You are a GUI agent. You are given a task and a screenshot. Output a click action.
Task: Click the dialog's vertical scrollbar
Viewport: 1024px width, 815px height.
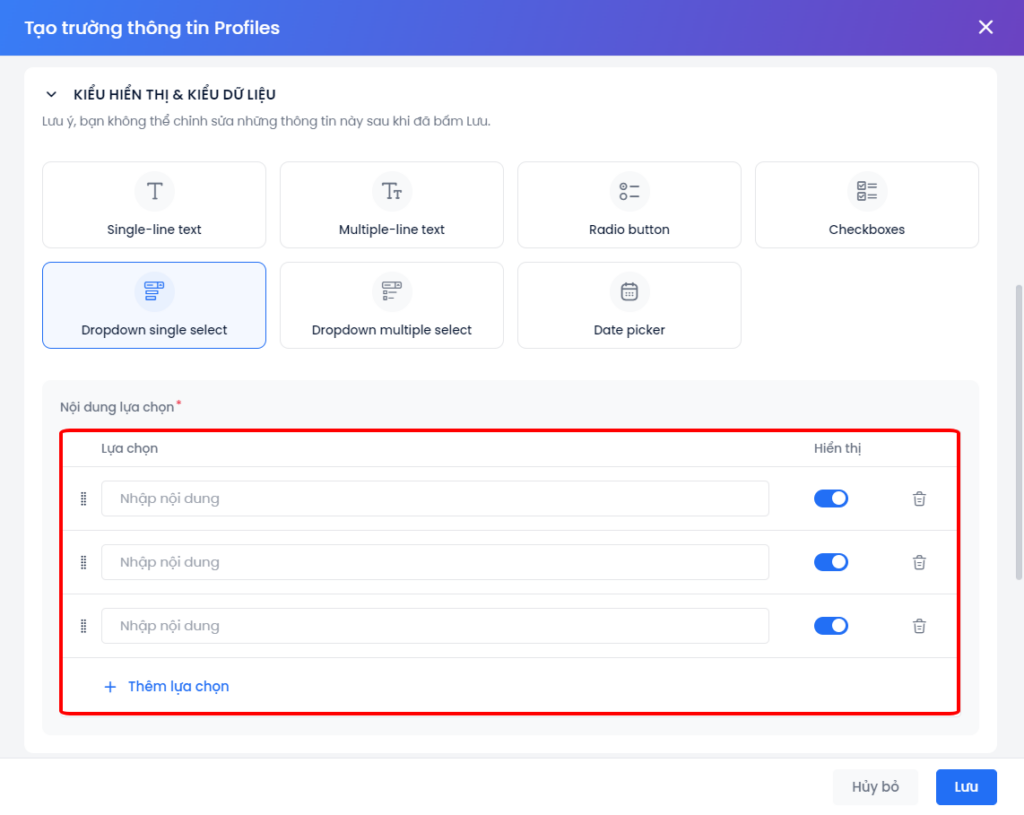point(1018,431)
